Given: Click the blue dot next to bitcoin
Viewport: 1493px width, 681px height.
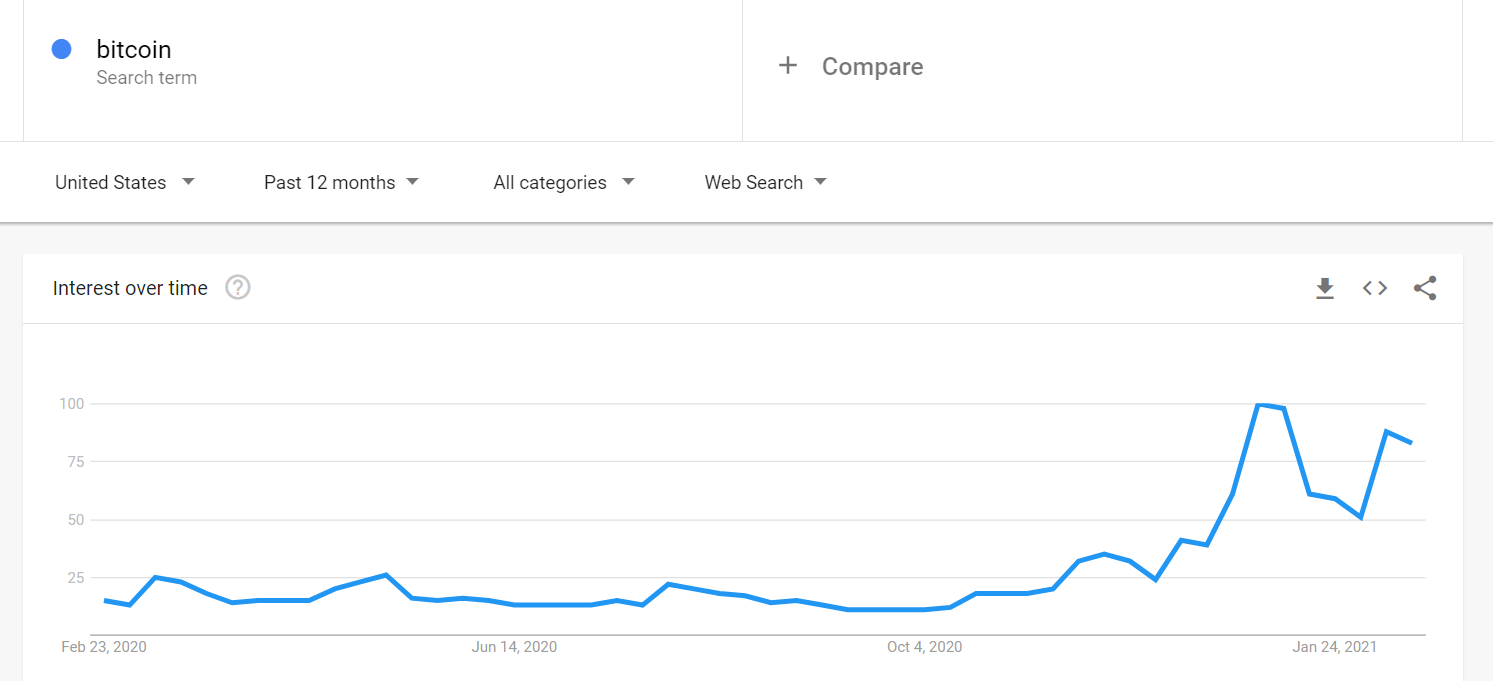Looking at the screenshot, I should 62,49.
